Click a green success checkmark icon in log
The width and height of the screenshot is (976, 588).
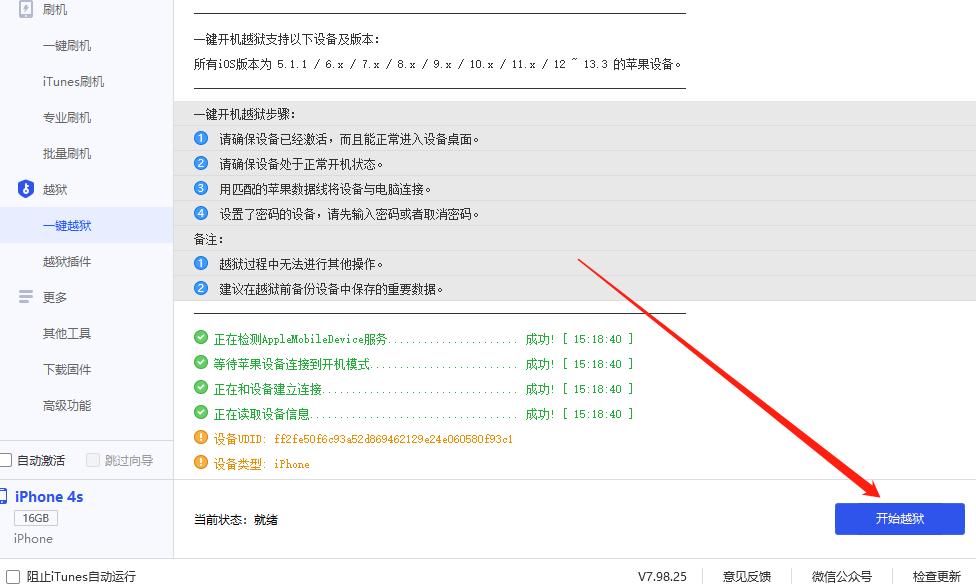pyautogui.click(x=199, y=338)
